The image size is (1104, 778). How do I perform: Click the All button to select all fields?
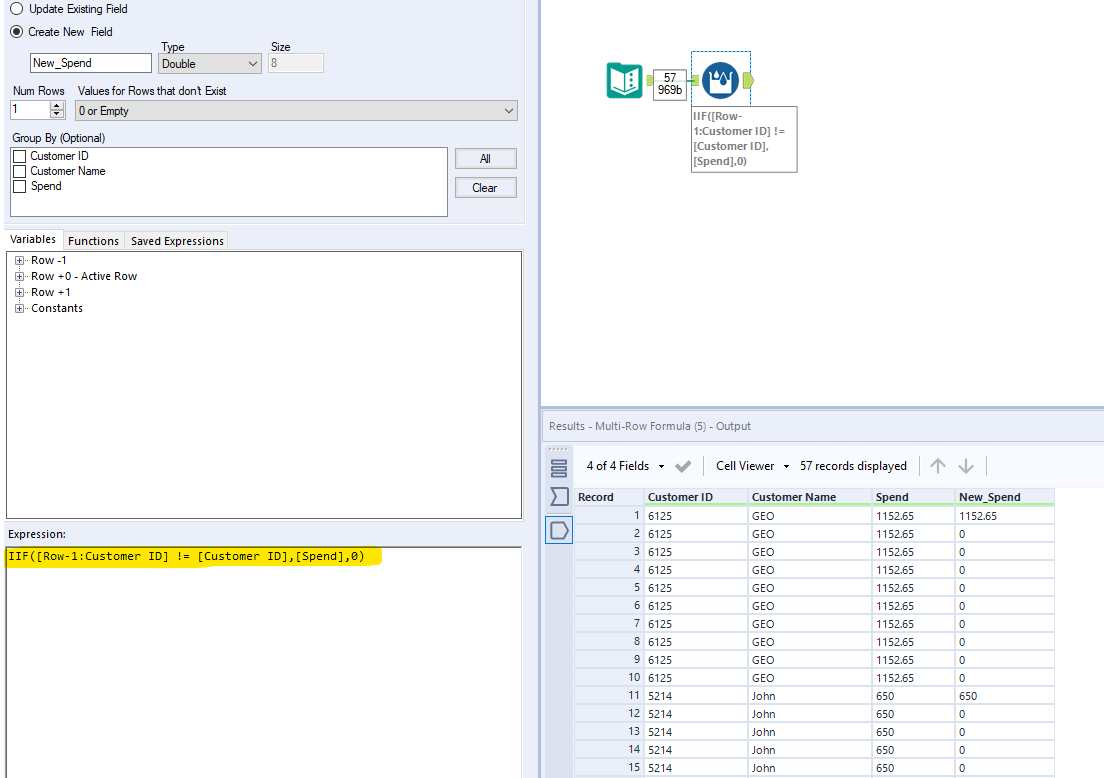click(485, 158)
